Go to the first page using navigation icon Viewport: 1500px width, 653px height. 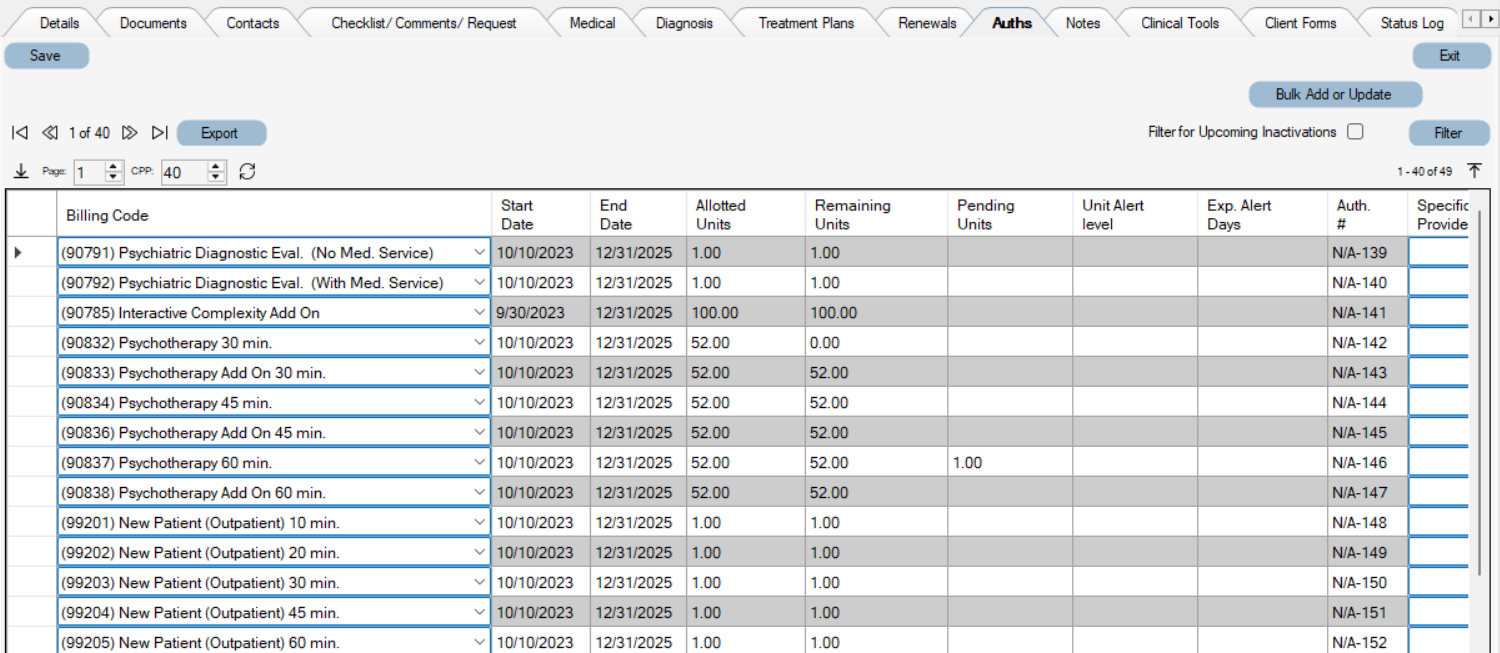tap(19, 132)
